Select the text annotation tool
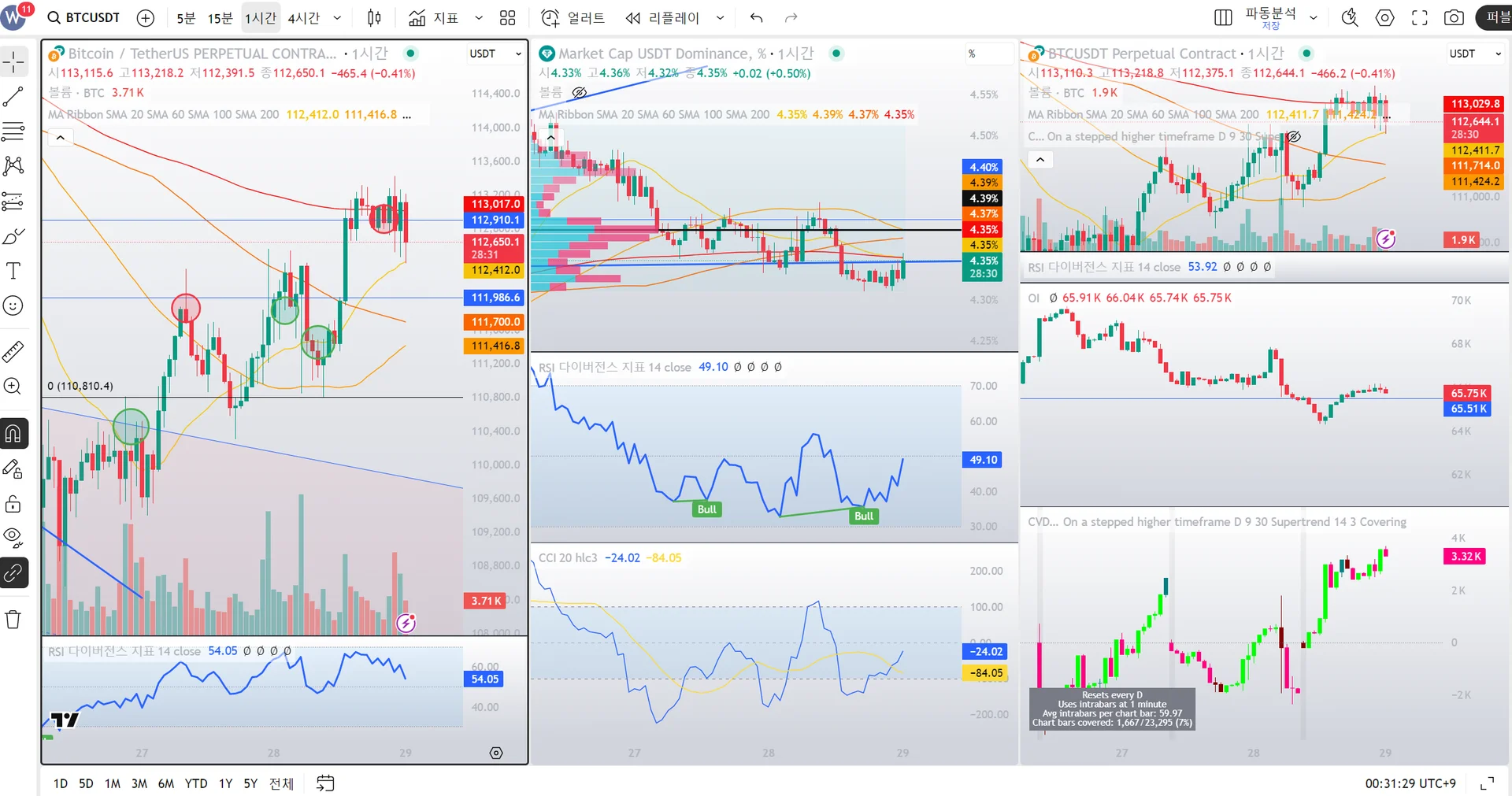Viewport: 1512px width, 796px height. 13,272
